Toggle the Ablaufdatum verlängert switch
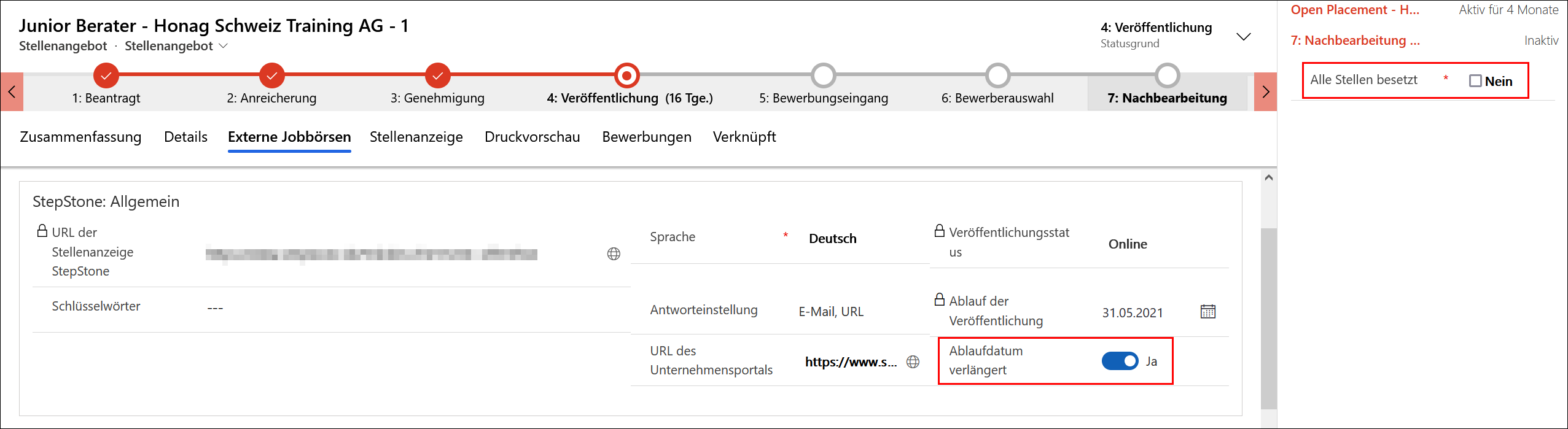 (1120, 361)
